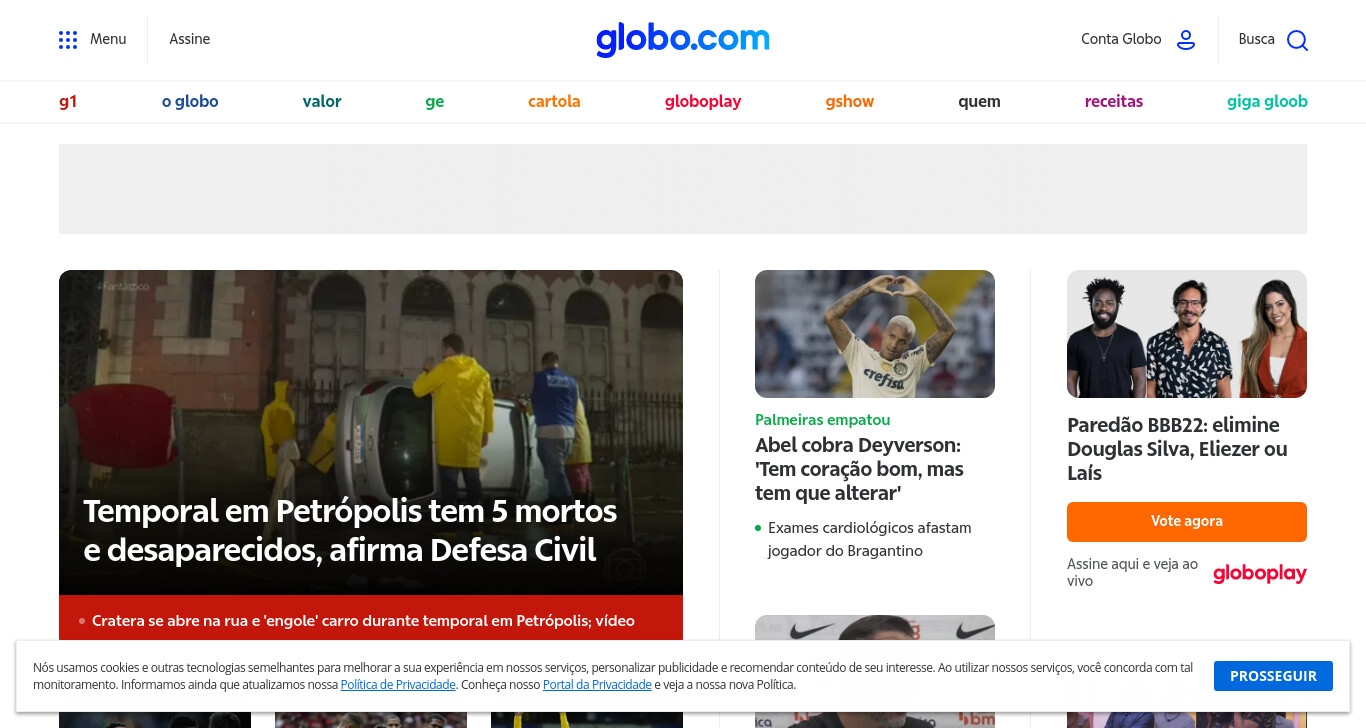1366x728 pixels.
Task: Open the cartola section
Action: pos(554,101)
